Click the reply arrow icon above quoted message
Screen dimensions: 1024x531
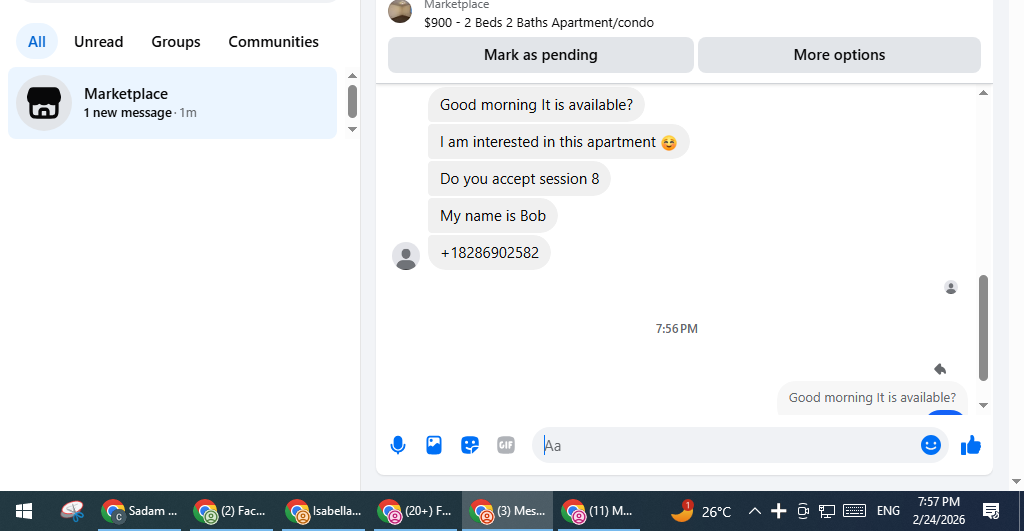tap(940, 369)
